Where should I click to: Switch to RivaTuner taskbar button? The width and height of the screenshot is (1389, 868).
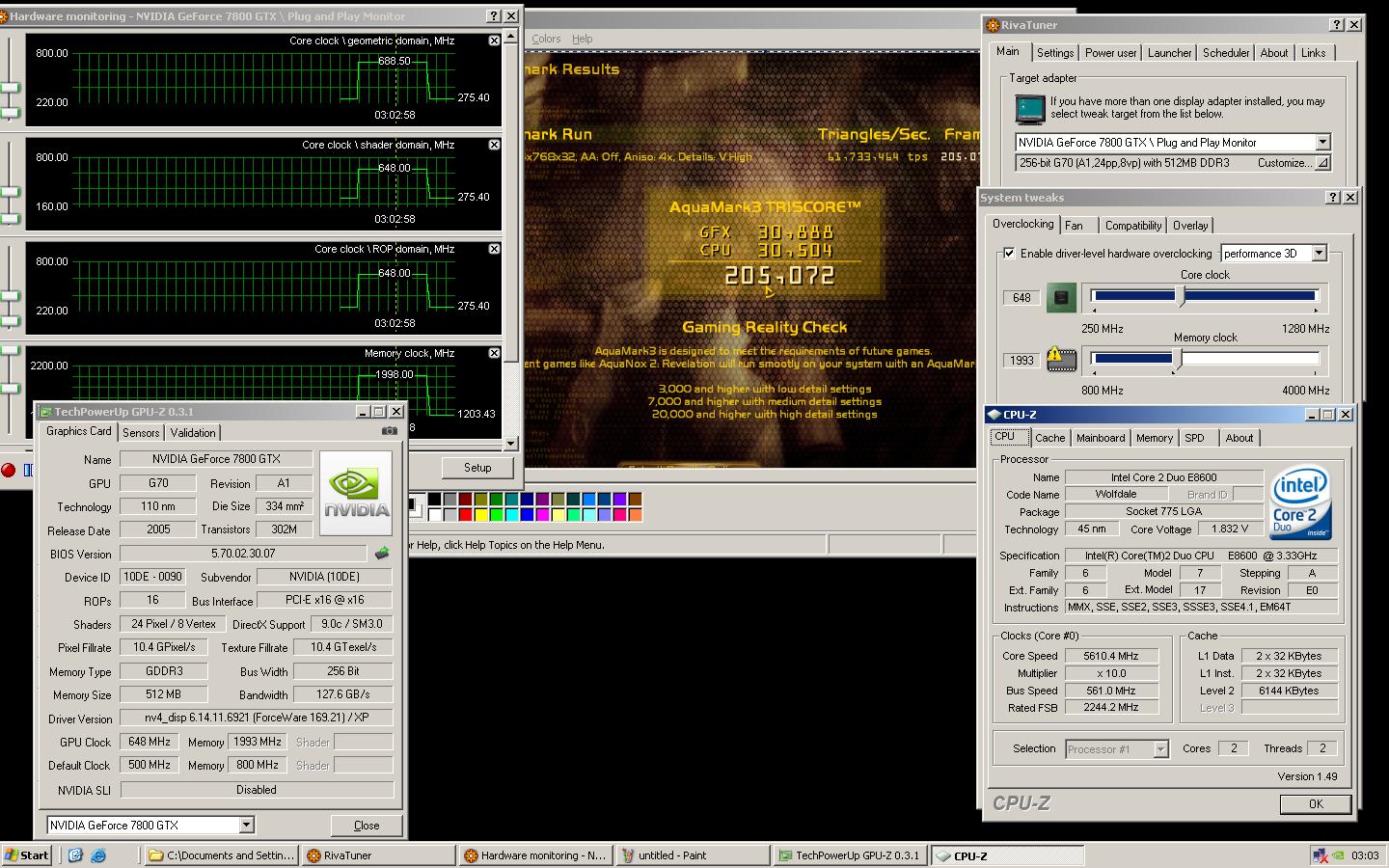[x=377, y=855]
